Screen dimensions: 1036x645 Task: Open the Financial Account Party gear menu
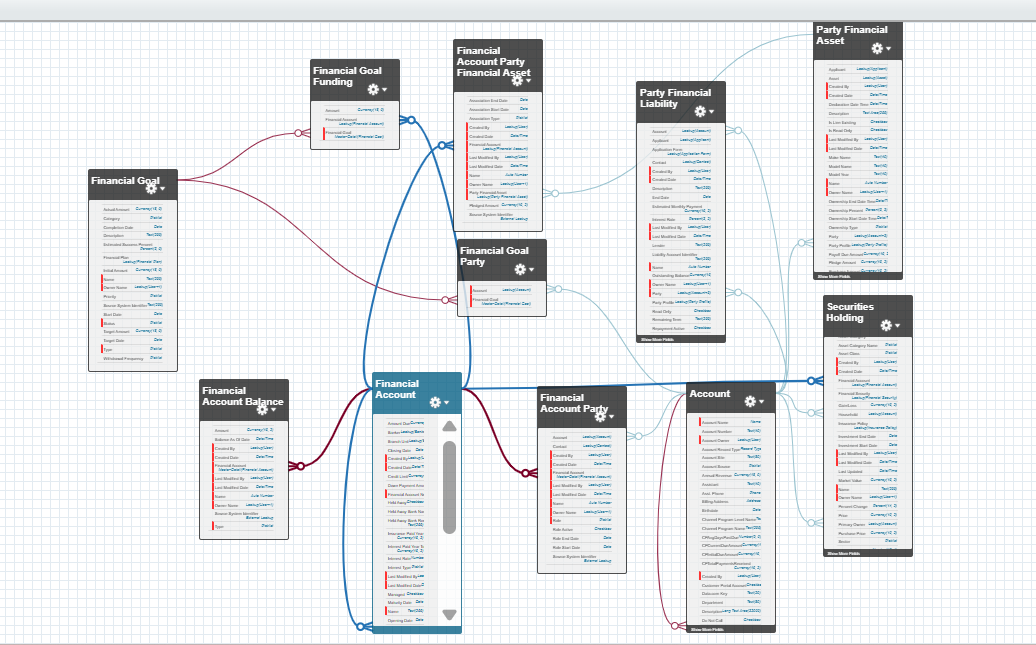pyautogui.click(x=605, y=416)
